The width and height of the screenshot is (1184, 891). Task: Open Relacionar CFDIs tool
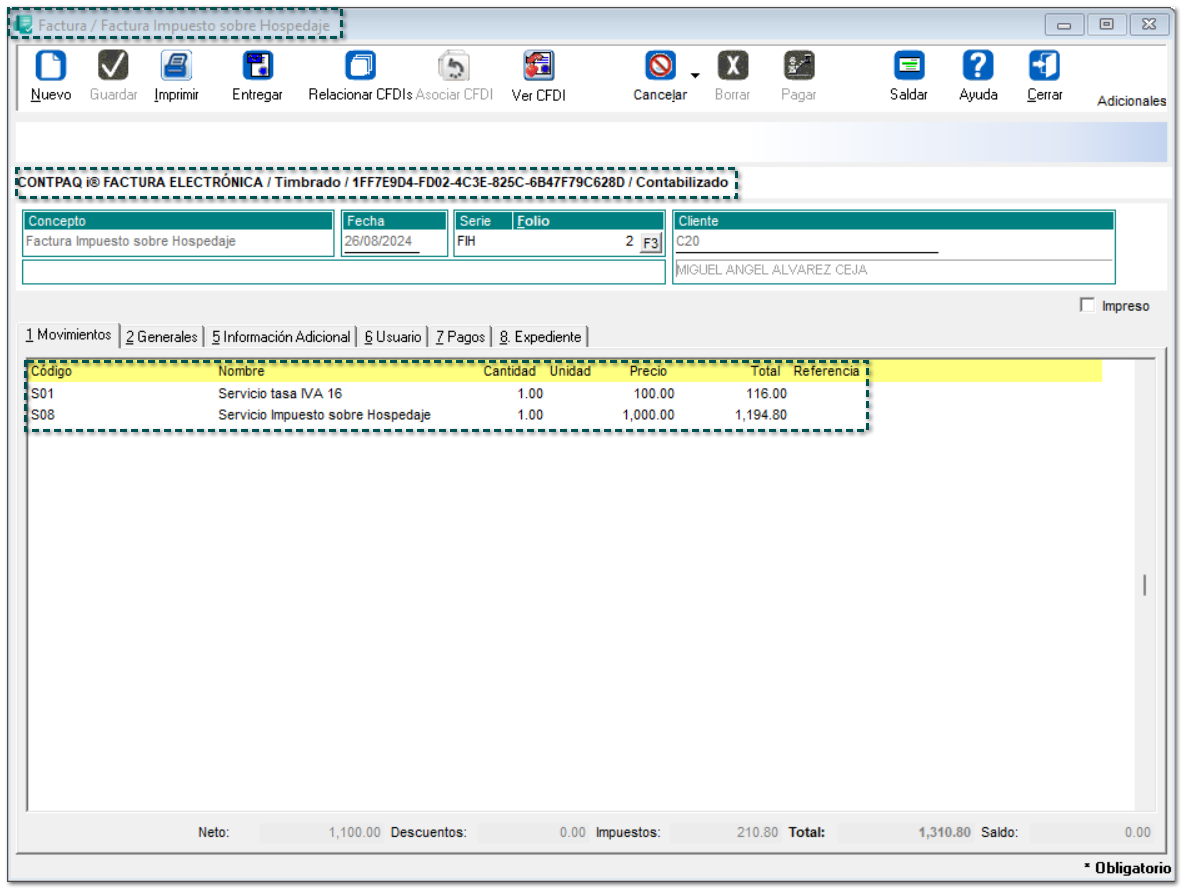[360, 67]
